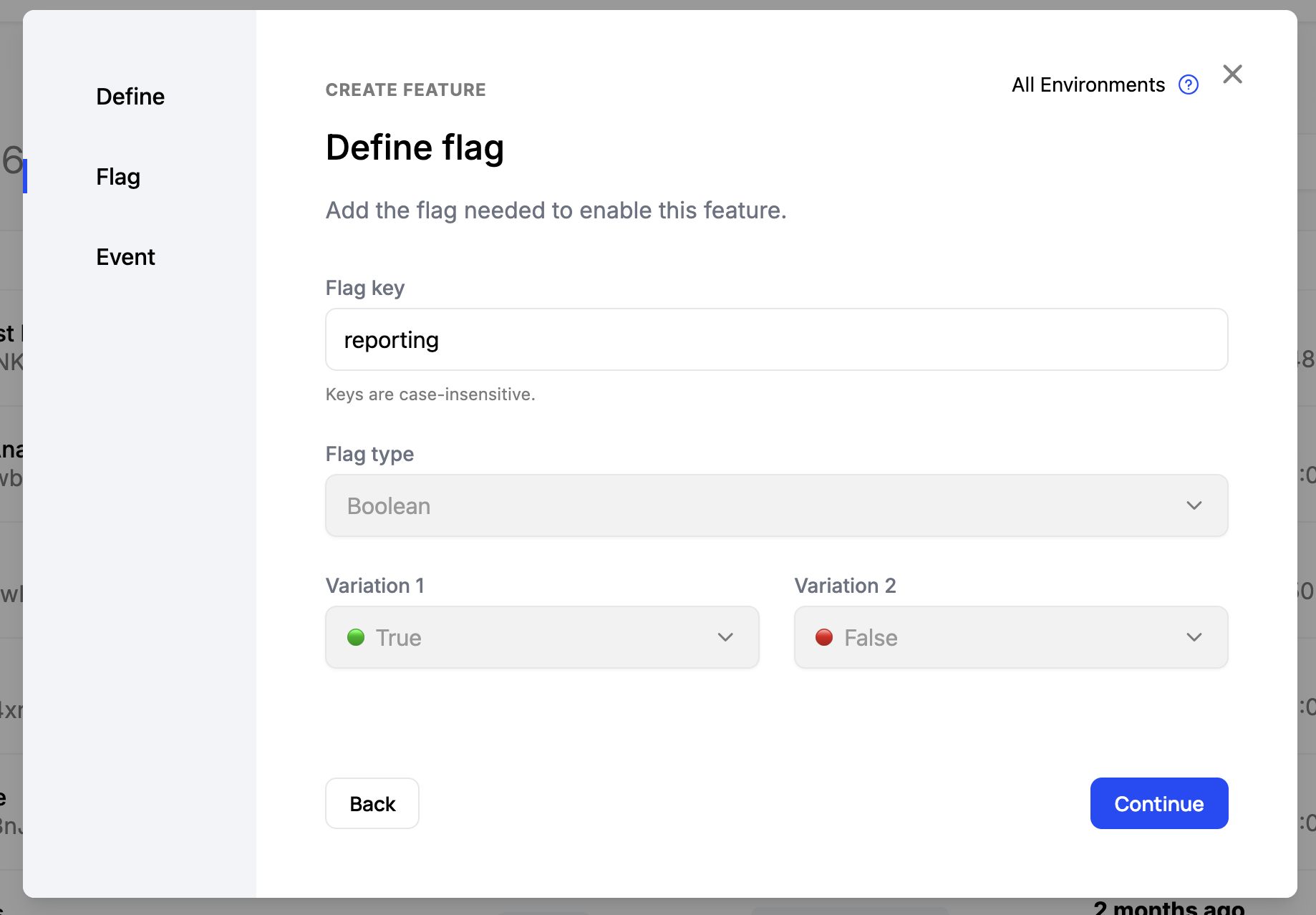1316x915 pixels.
Task: Select the reporting text in Flag key
Action: coord(391,339)
